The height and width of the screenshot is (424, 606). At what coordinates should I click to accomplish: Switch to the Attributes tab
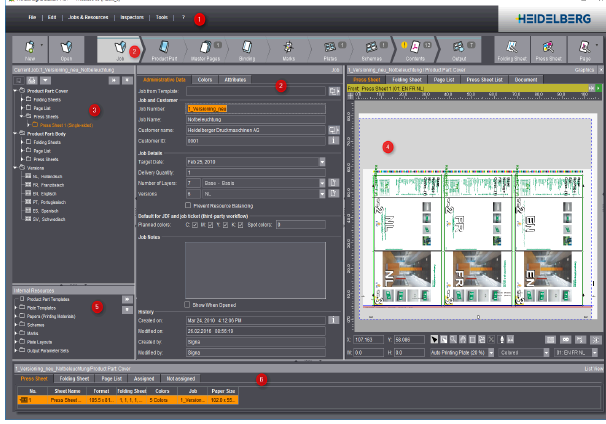(235, 80)
